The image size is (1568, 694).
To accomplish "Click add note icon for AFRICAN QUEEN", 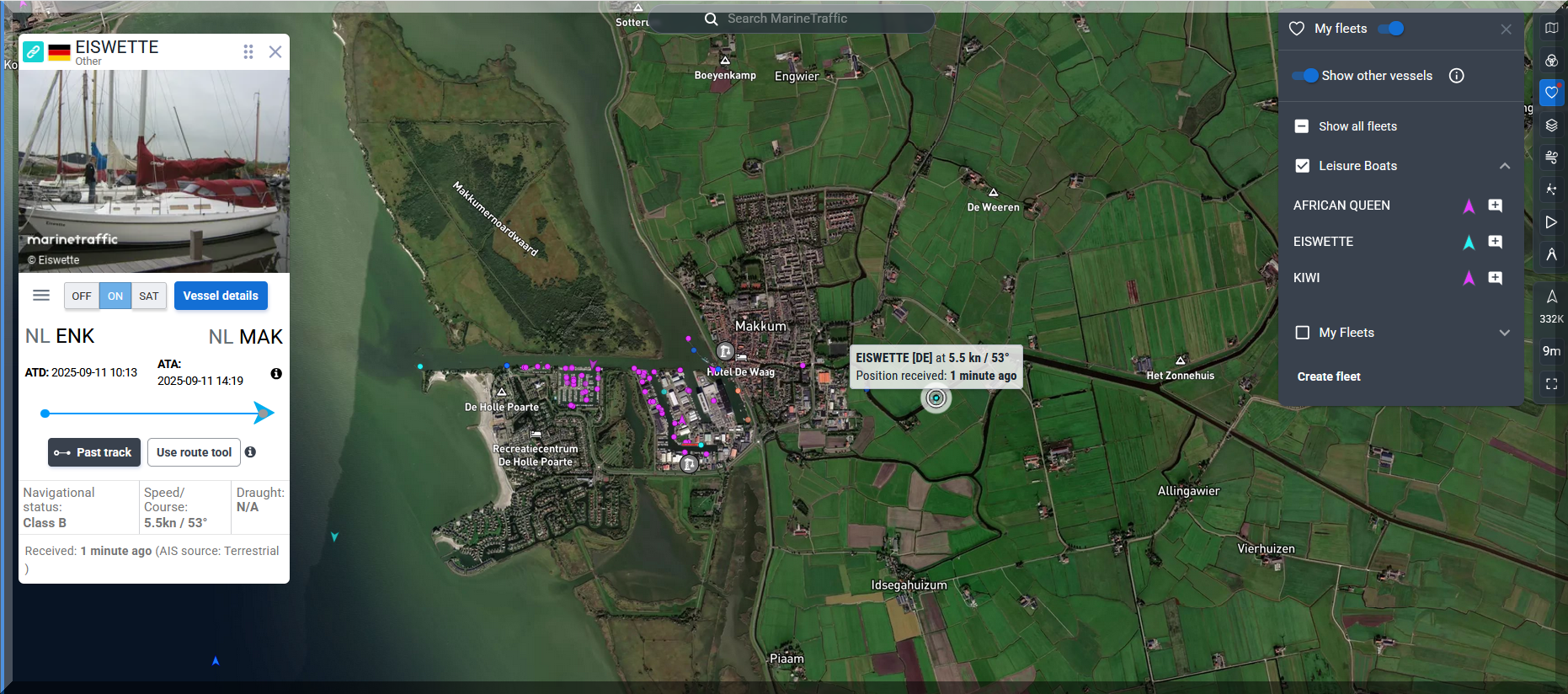I will point(1495,206).
